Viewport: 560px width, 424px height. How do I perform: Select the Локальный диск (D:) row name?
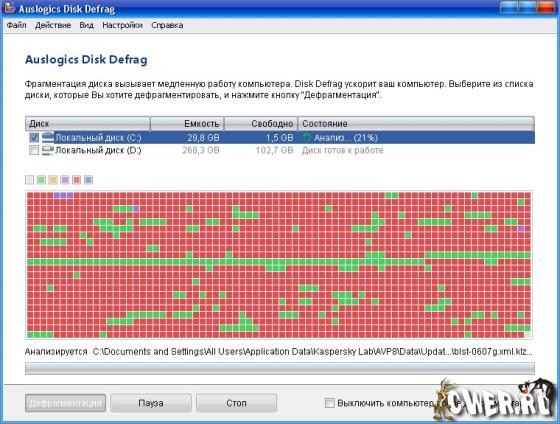tap(98, 150)
